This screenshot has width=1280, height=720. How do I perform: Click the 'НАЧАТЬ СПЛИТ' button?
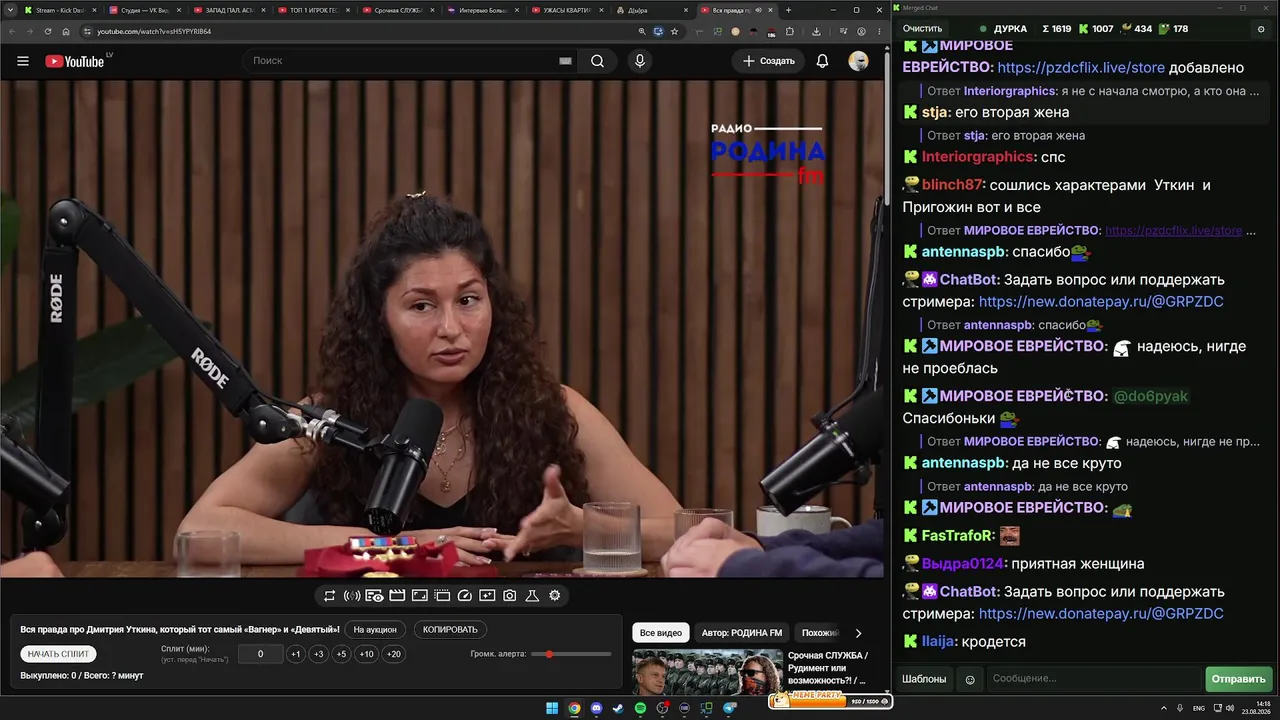pyautogui.click(x=58, y=654)
